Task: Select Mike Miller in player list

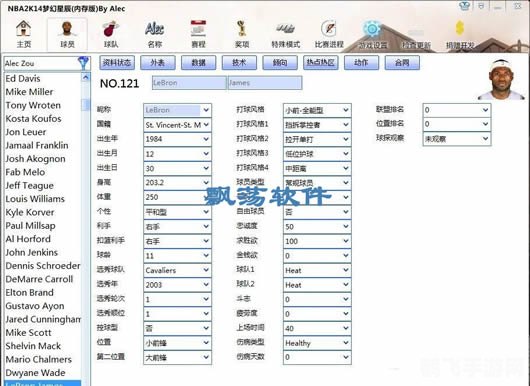Action: [x=29, y=92]
